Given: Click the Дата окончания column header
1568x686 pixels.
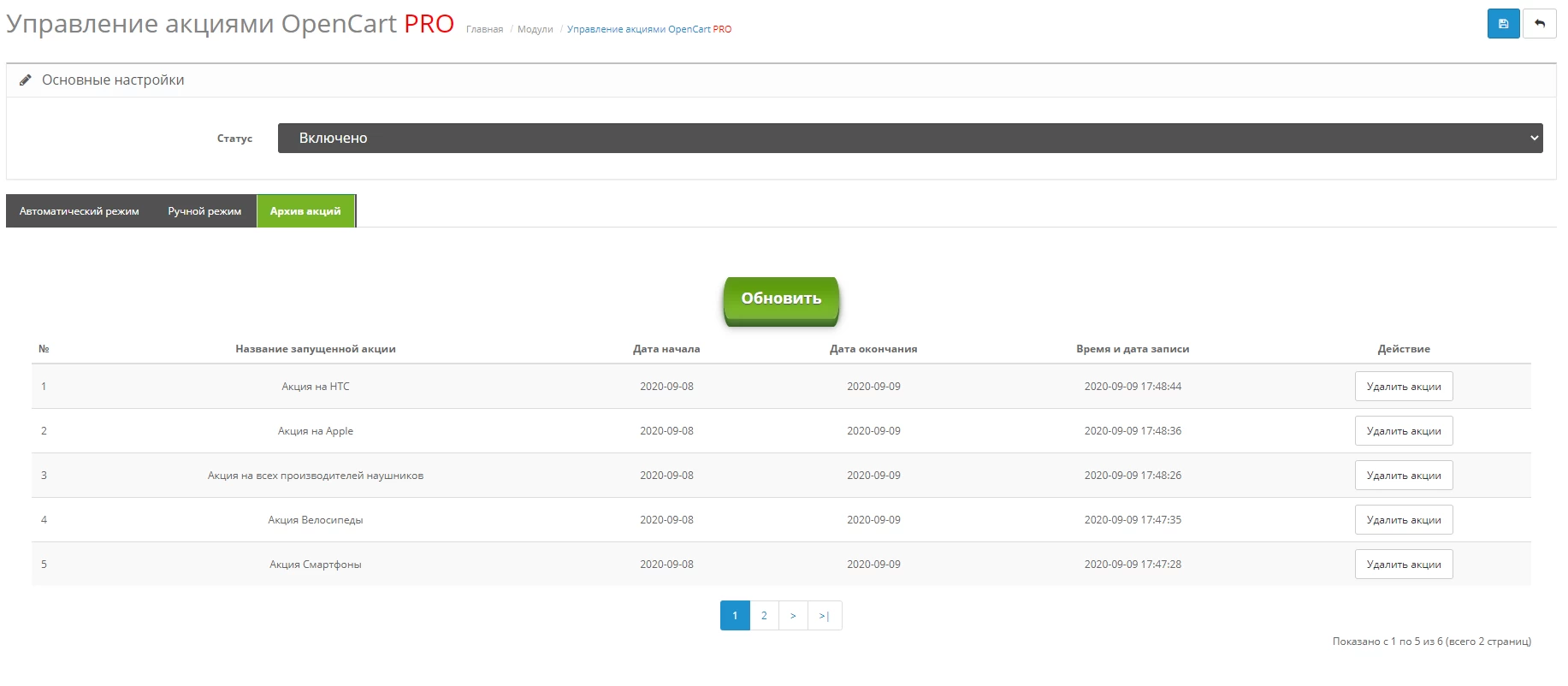Looking at the screenshot, I should point(873,349).
